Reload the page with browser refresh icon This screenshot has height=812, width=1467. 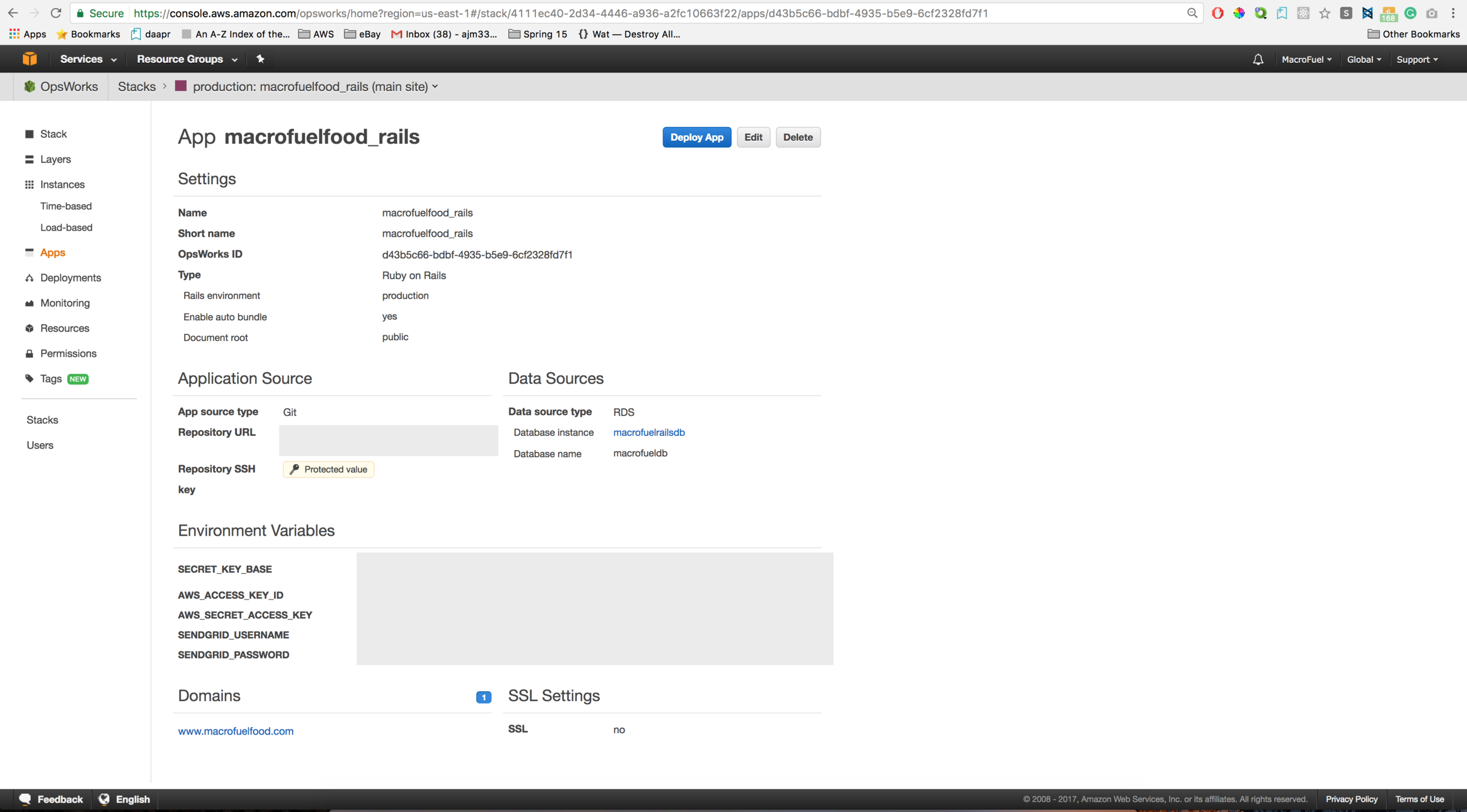pyautogui.click(x=56, y=13)
